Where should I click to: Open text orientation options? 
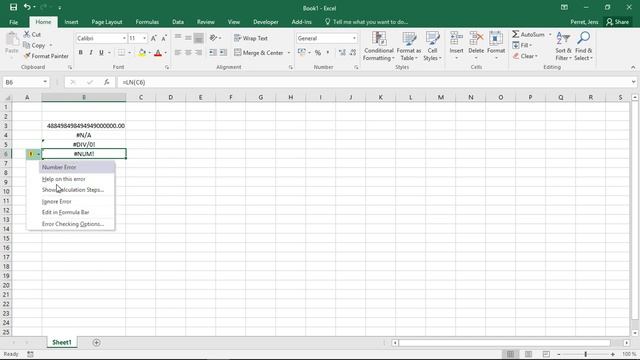coord(215,38)
